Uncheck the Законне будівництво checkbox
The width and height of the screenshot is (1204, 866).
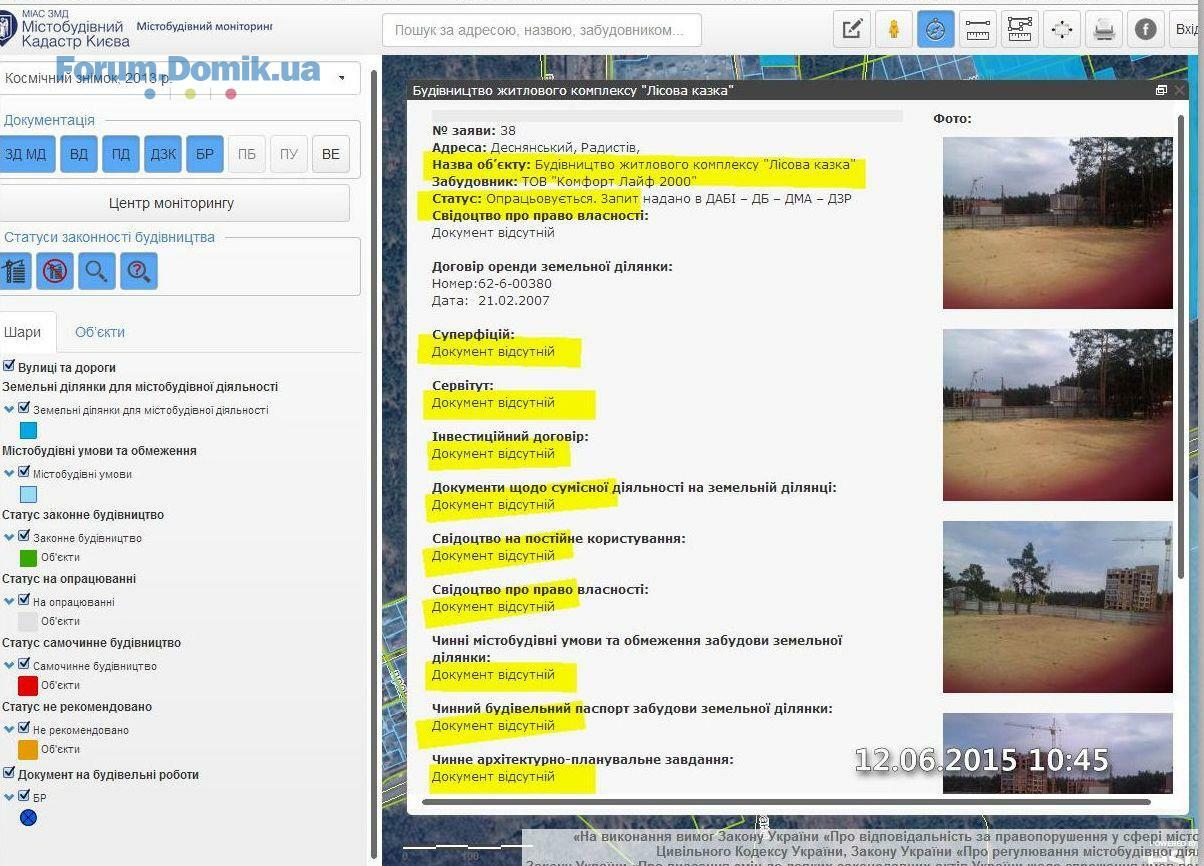coord(25,536)
